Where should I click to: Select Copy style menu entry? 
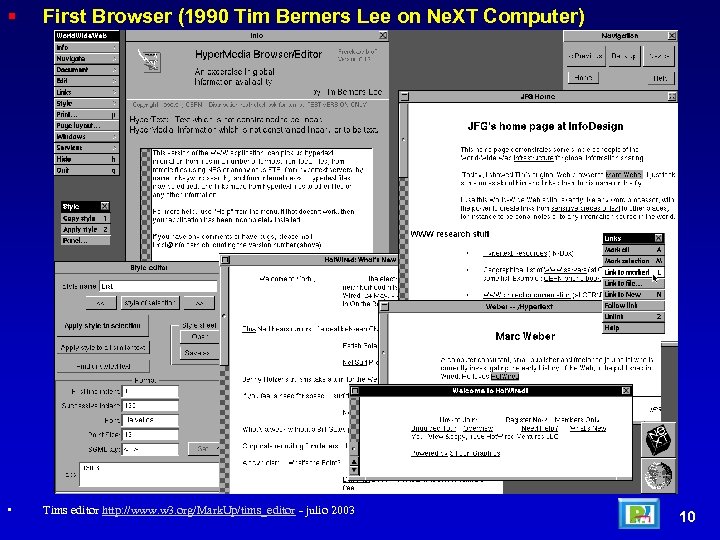pyautogui.click(x=86, y=218)
